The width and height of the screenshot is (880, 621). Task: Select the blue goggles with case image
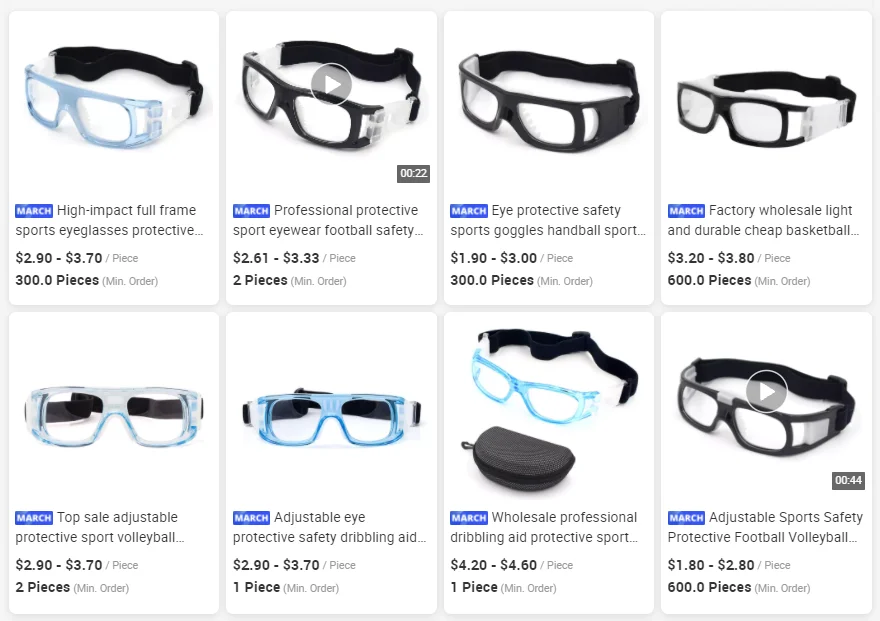(x=548, y=412)
